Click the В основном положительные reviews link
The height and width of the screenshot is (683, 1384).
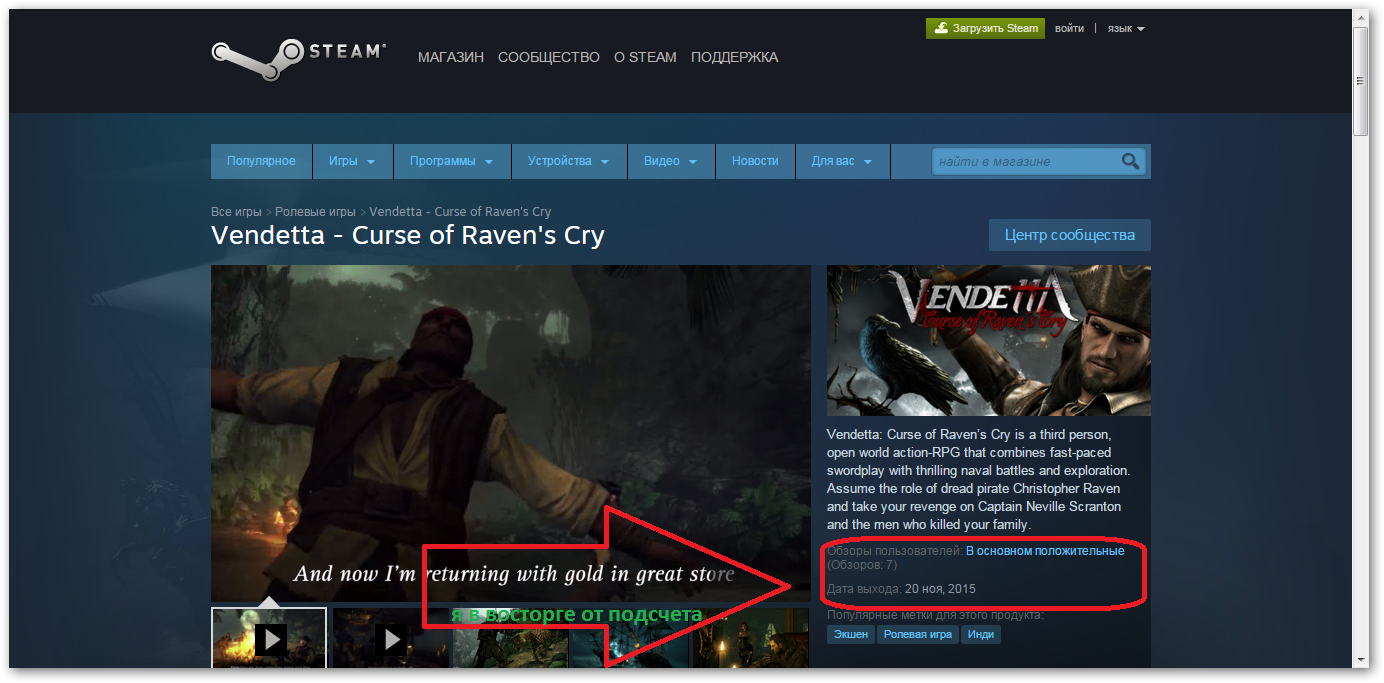point(1045,551)
